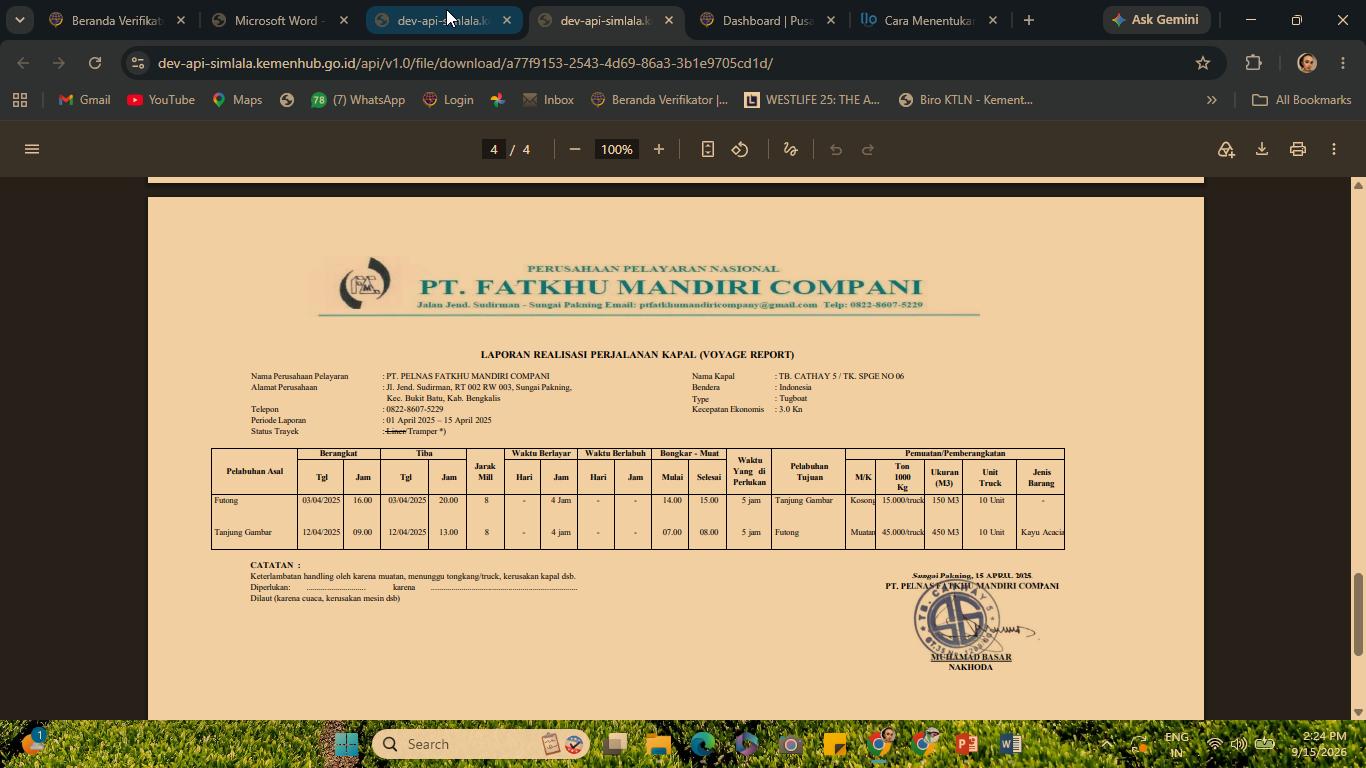Expand the hidden bookmarks chevron
Viewport: 1366px width, 768px height.
pos(1212,100)
